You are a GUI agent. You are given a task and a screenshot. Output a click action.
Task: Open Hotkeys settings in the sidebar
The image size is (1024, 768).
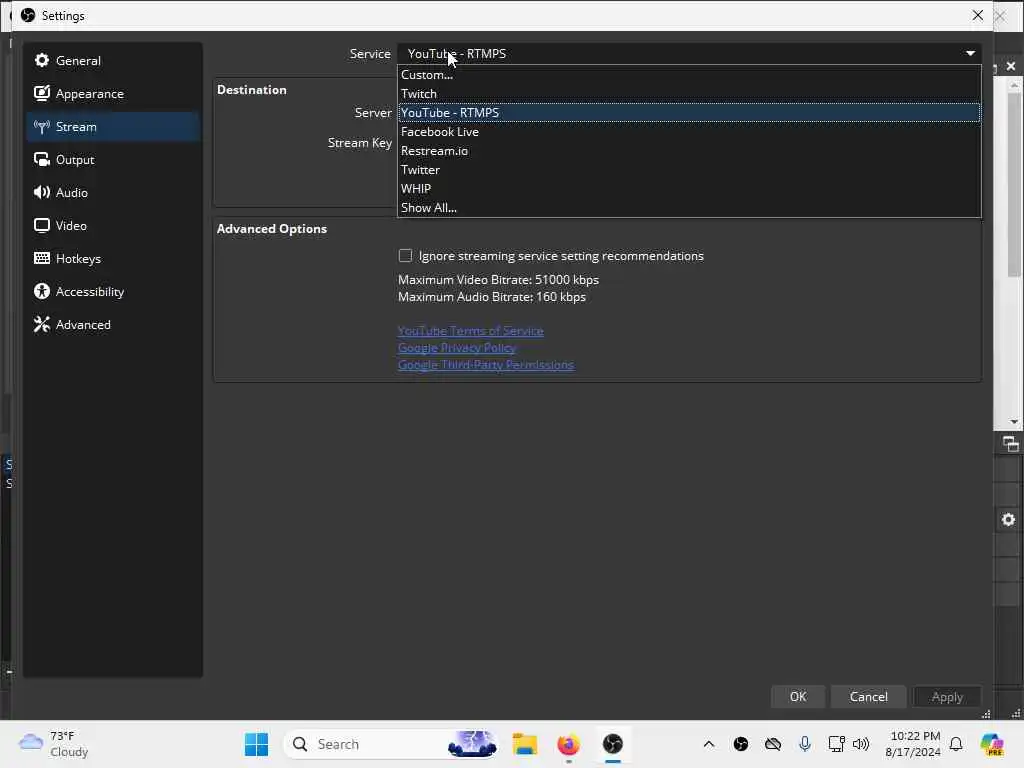click(113, 259)
